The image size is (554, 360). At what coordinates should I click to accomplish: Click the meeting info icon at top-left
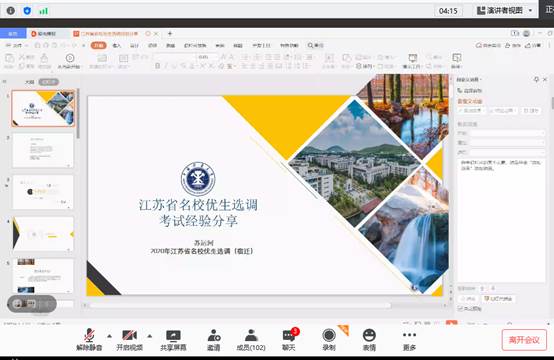pos(11,11)
